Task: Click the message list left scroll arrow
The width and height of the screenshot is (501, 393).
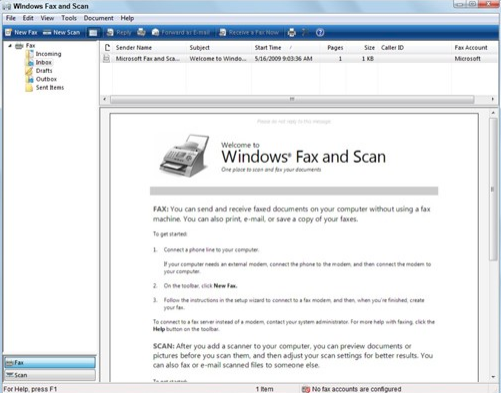Action: (x=105, y=99)
